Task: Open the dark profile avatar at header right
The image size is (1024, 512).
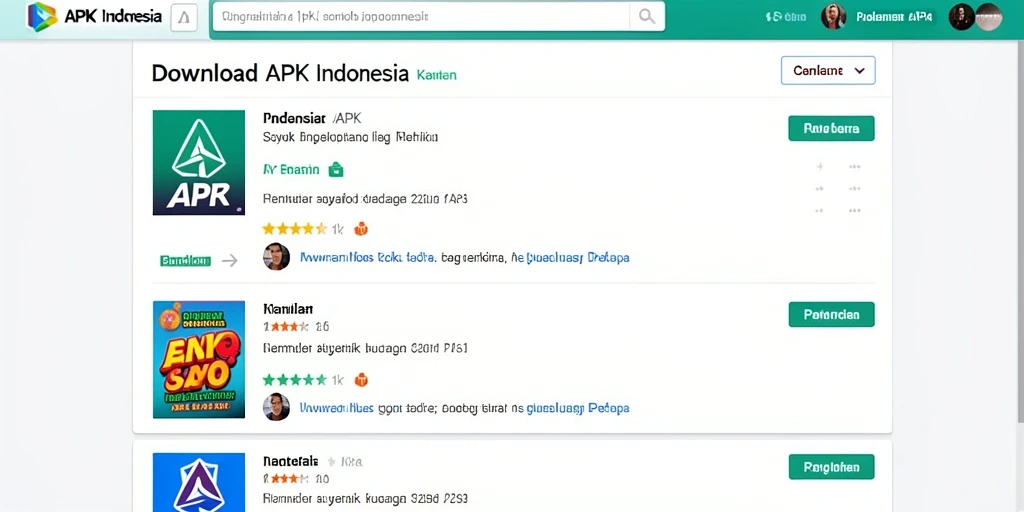Action: pos(961,17)
